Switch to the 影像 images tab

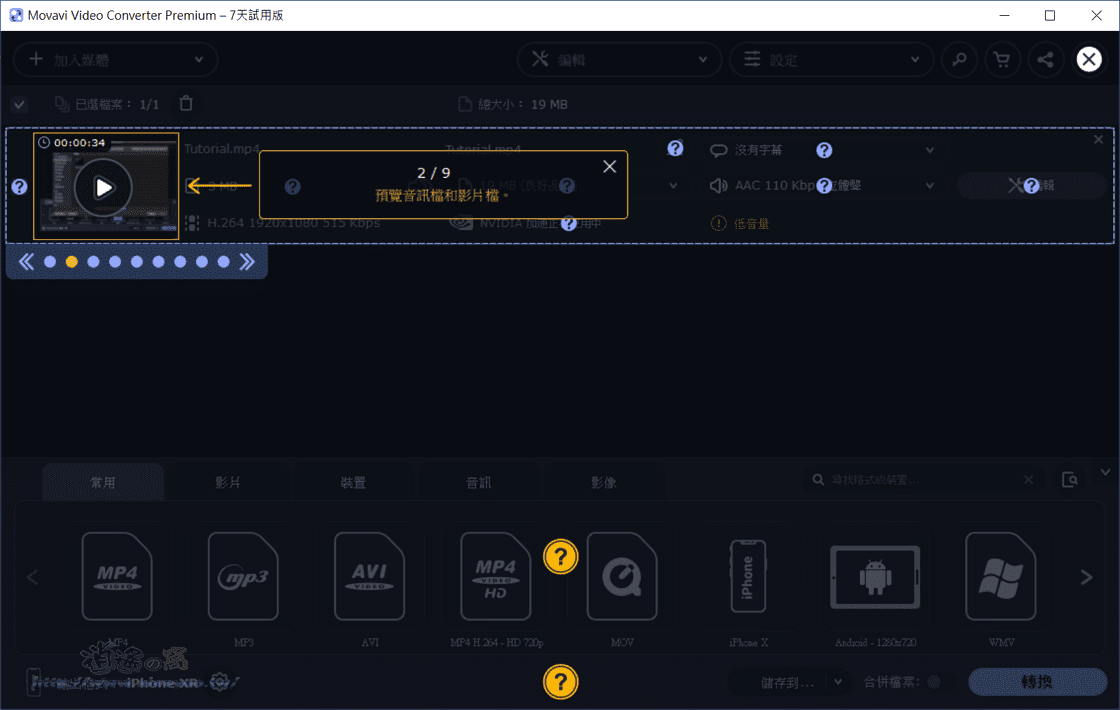[x=604, y=482]
